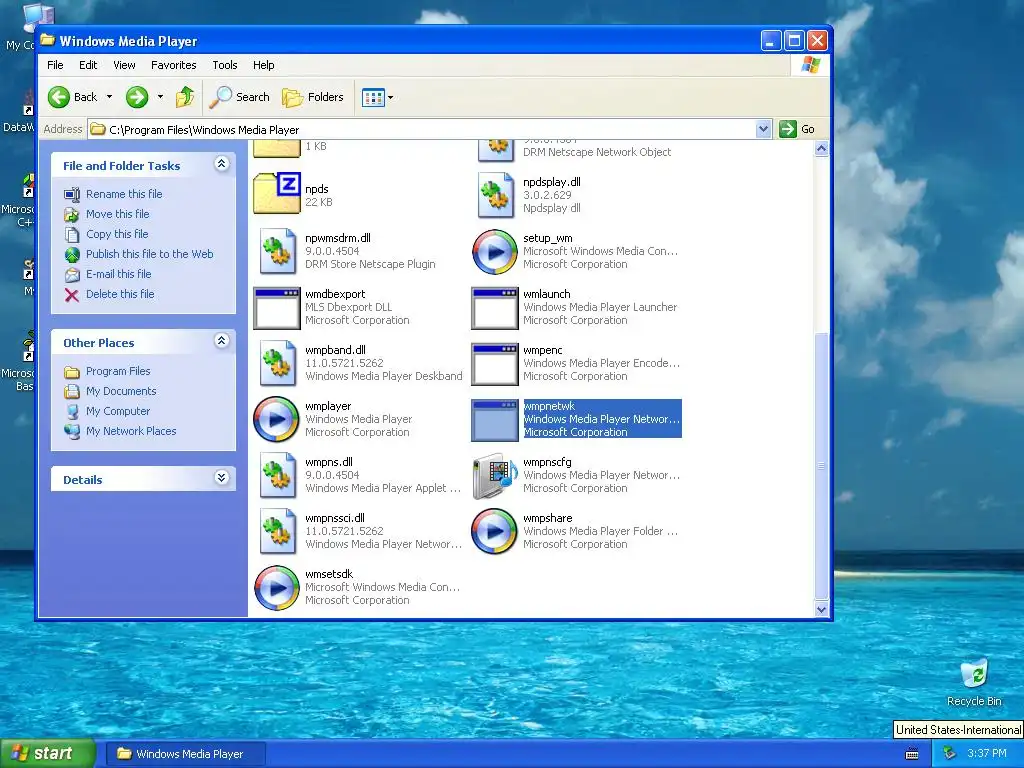Select the npds zipped folder icon
This screenshot has width=1024, height=768.
277,194
